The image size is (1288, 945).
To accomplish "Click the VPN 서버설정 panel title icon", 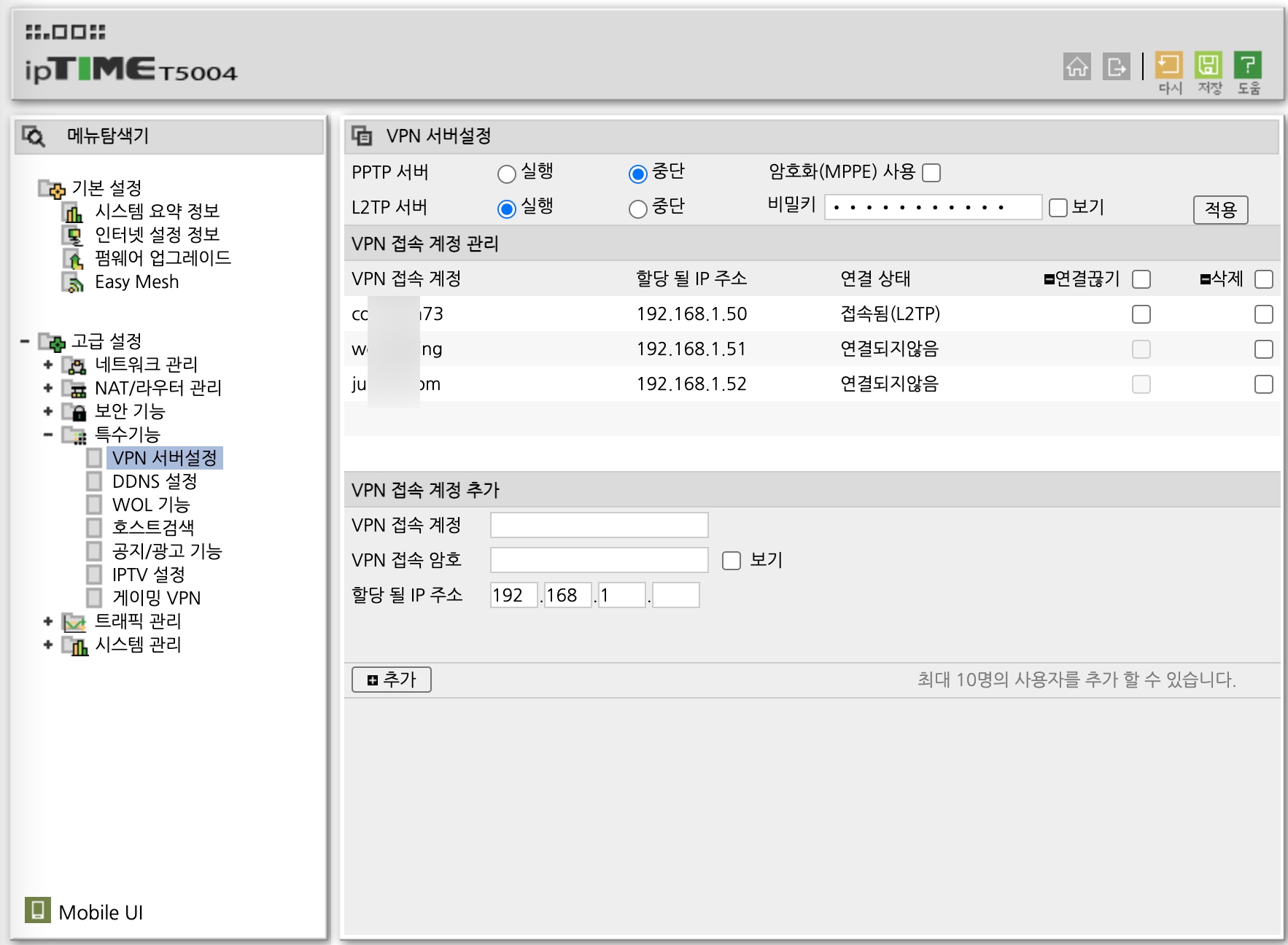I will coord(362,136).
